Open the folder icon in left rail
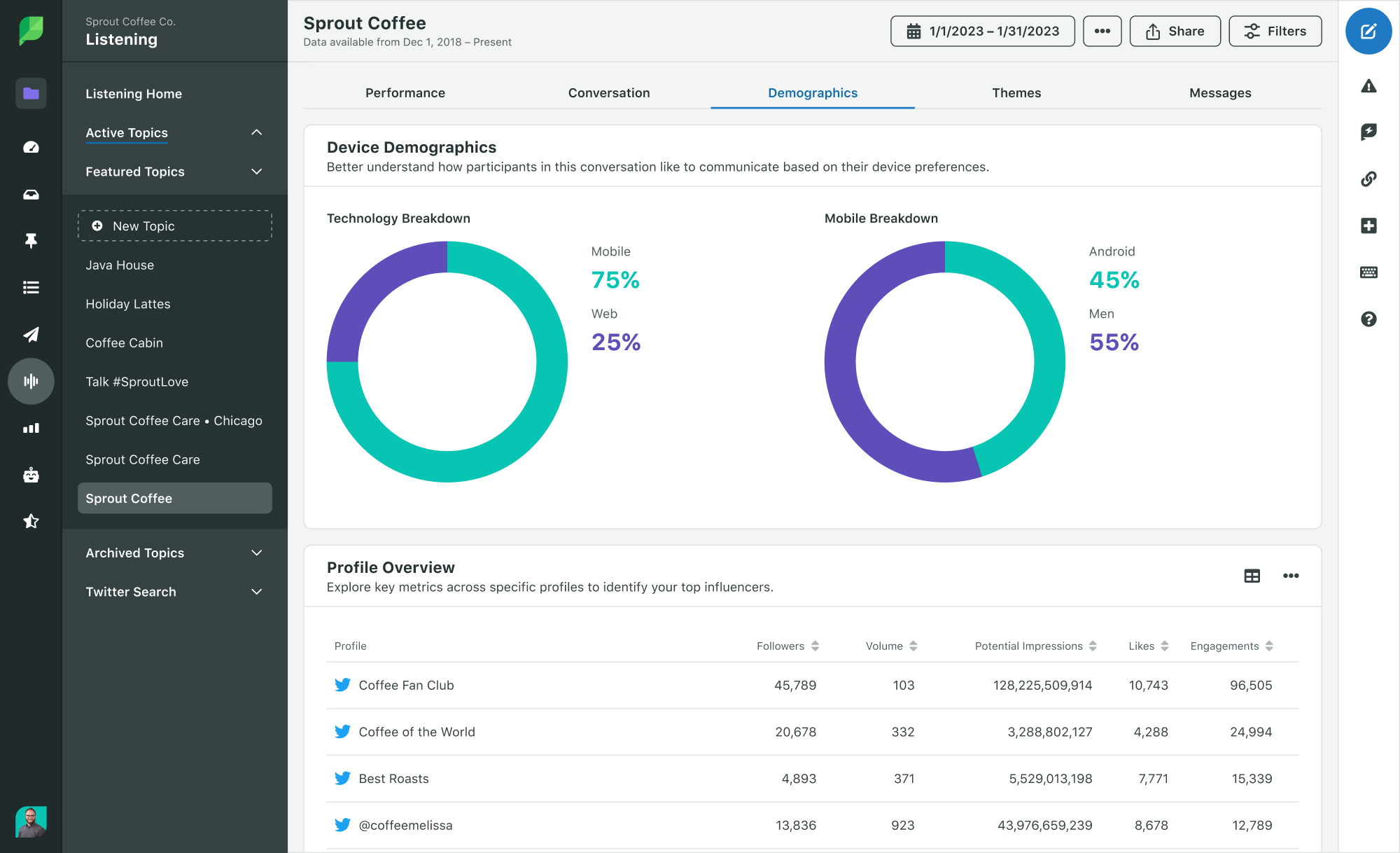This screenshot has width=1400, height=853. (31, 93)
